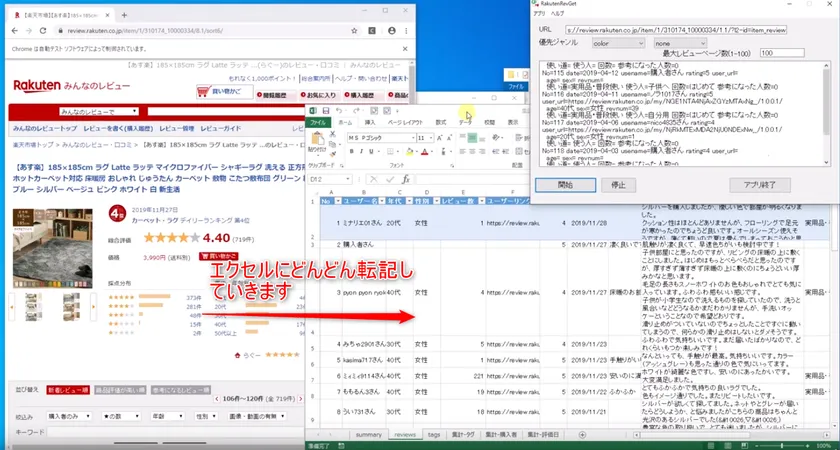Open the 年齢 filter dropdown
Viewport: 840px width, 450px height.
[167, 416]
